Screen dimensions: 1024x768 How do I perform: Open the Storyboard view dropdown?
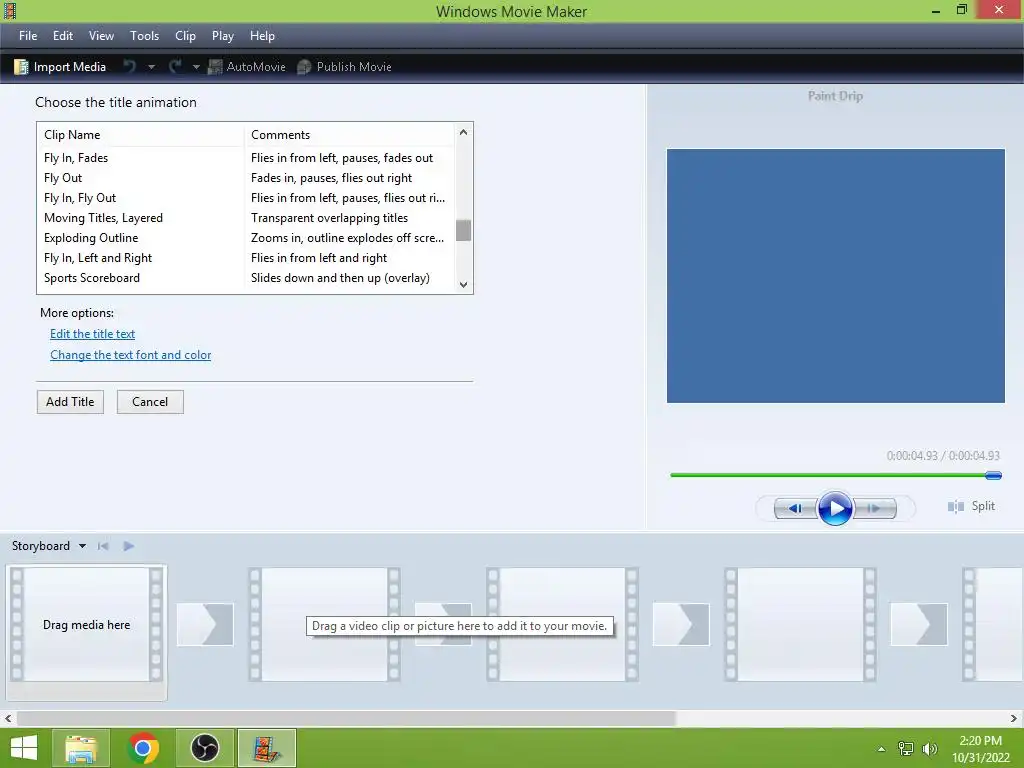[x=82, y=546]
